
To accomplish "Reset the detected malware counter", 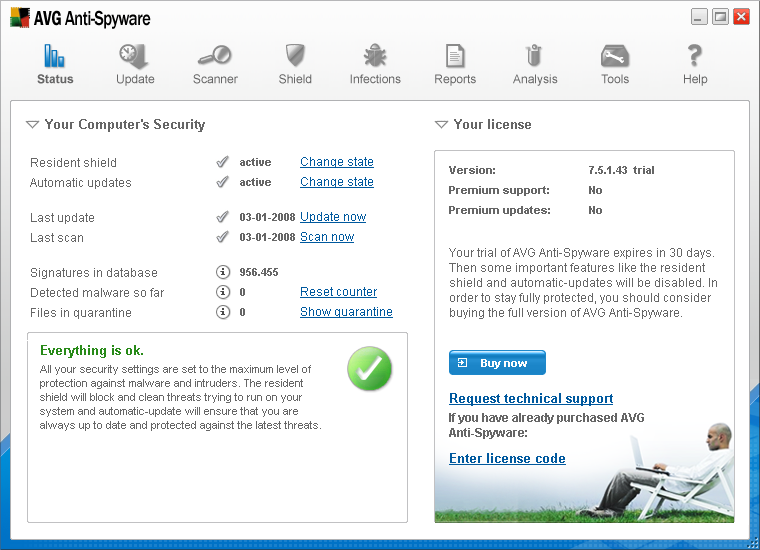I will pyautogui.click(x=338, y=292).
